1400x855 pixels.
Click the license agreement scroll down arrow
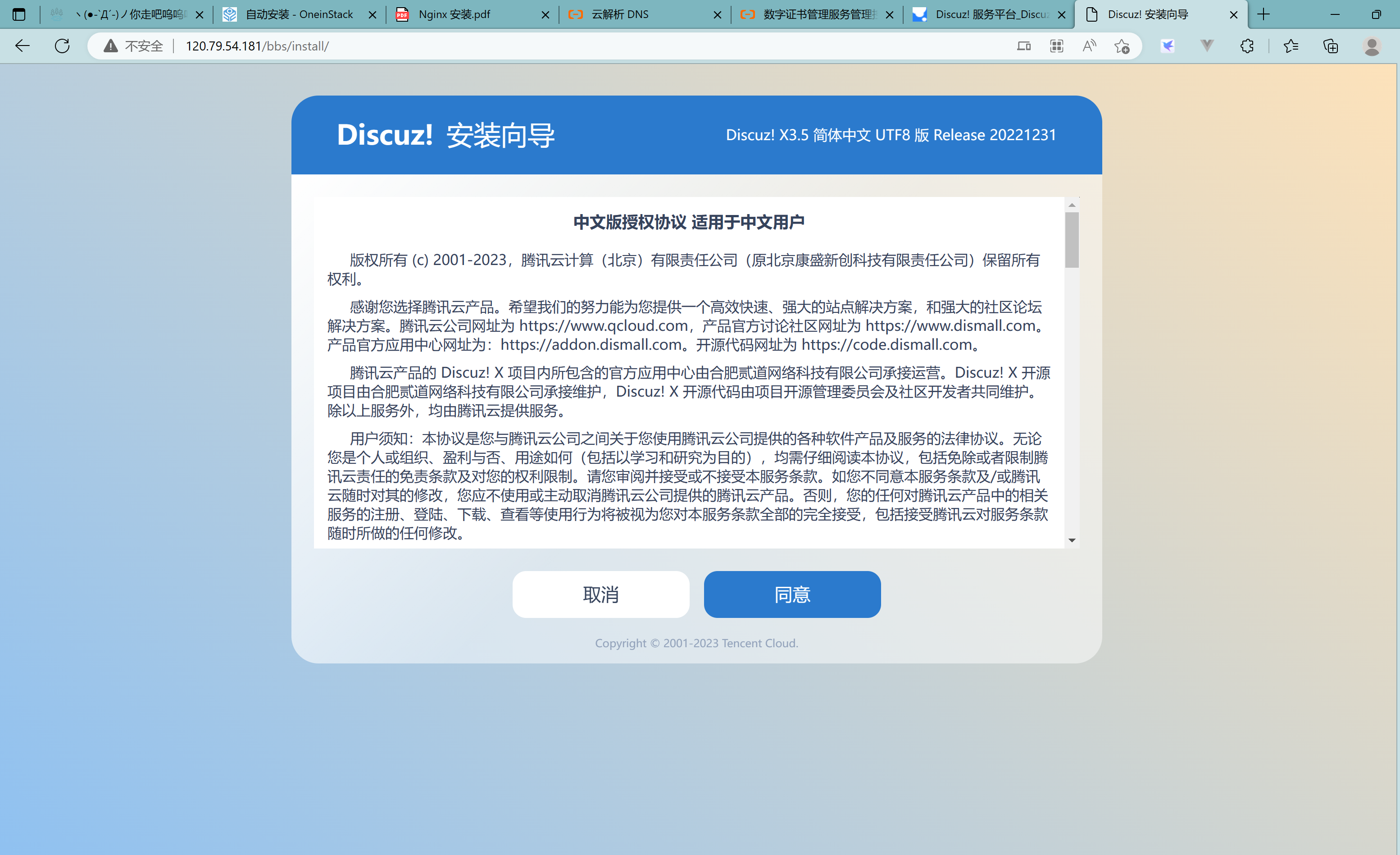pyautogui.click(x=1072, y=540)
